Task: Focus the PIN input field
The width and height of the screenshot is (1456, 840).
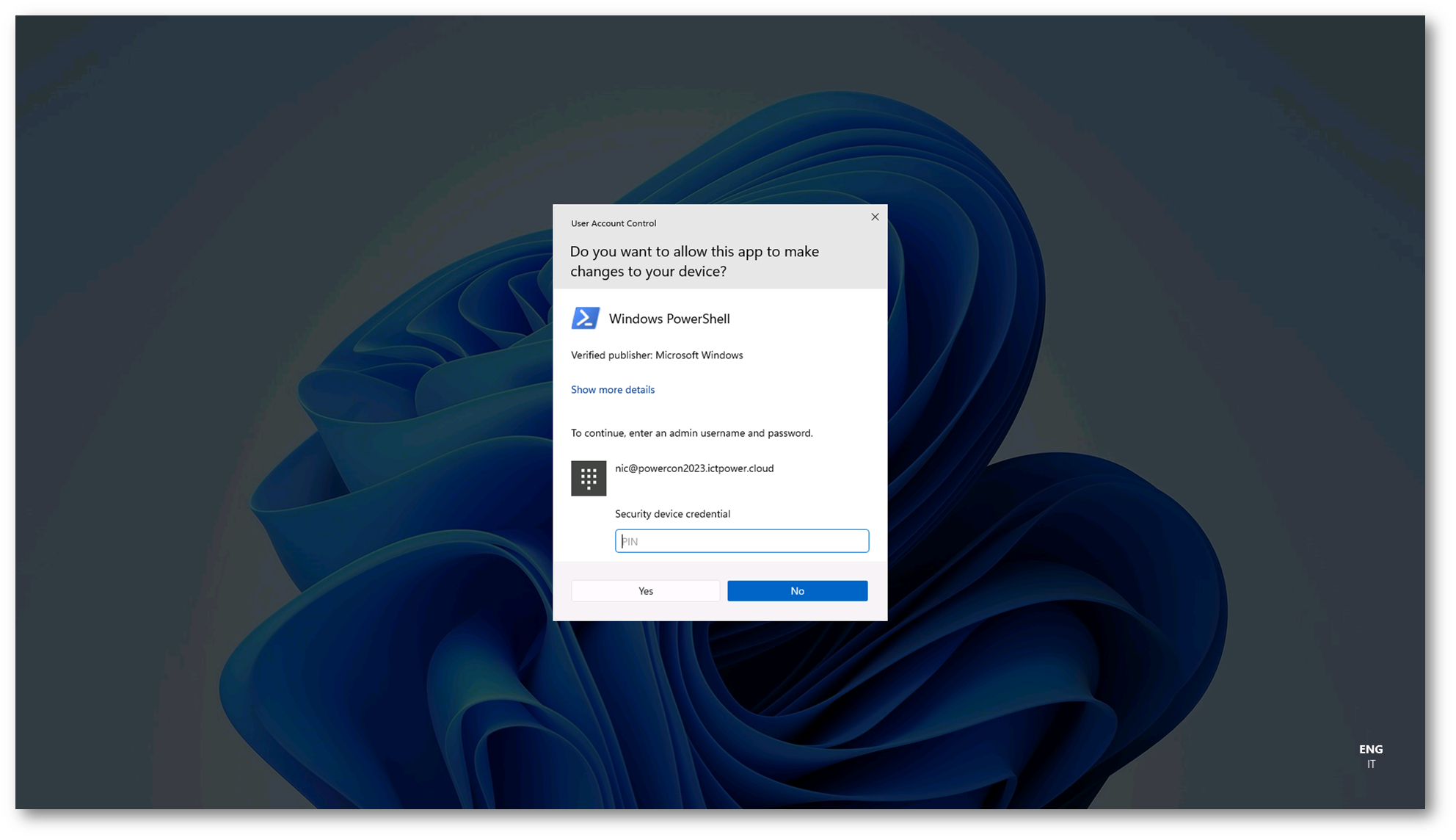Action: [742, 541]
